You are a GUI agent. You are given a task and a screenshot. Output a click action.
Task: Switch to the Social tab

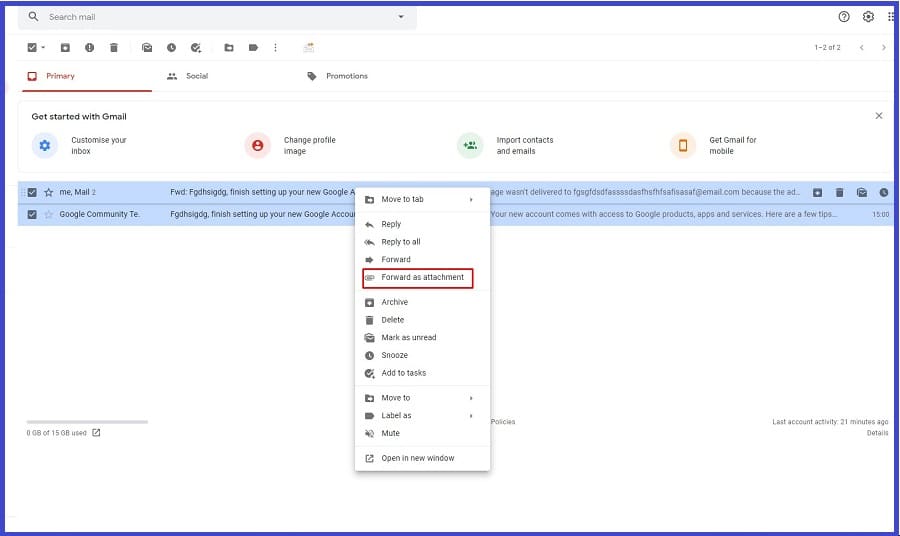click(x=196, y=76)
